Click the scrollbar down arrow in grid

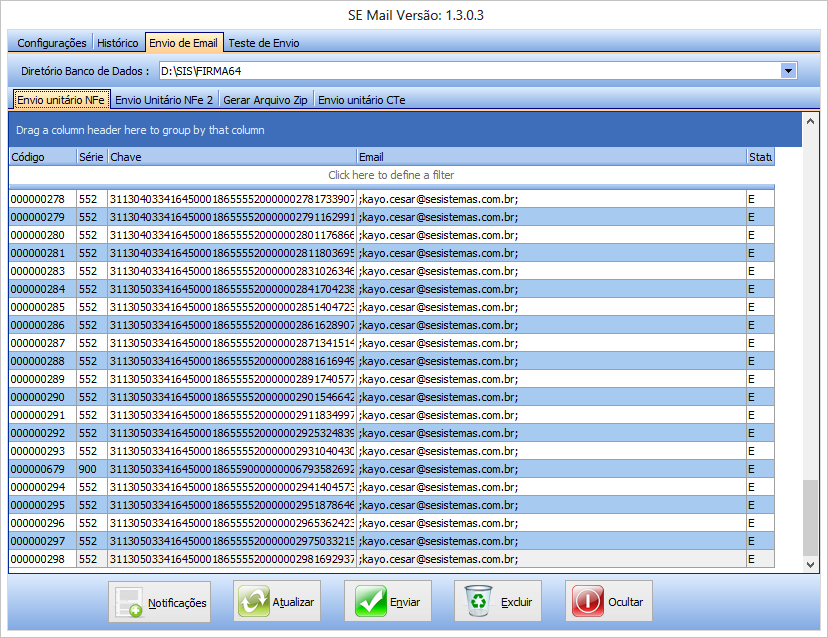tap(810, 565)
